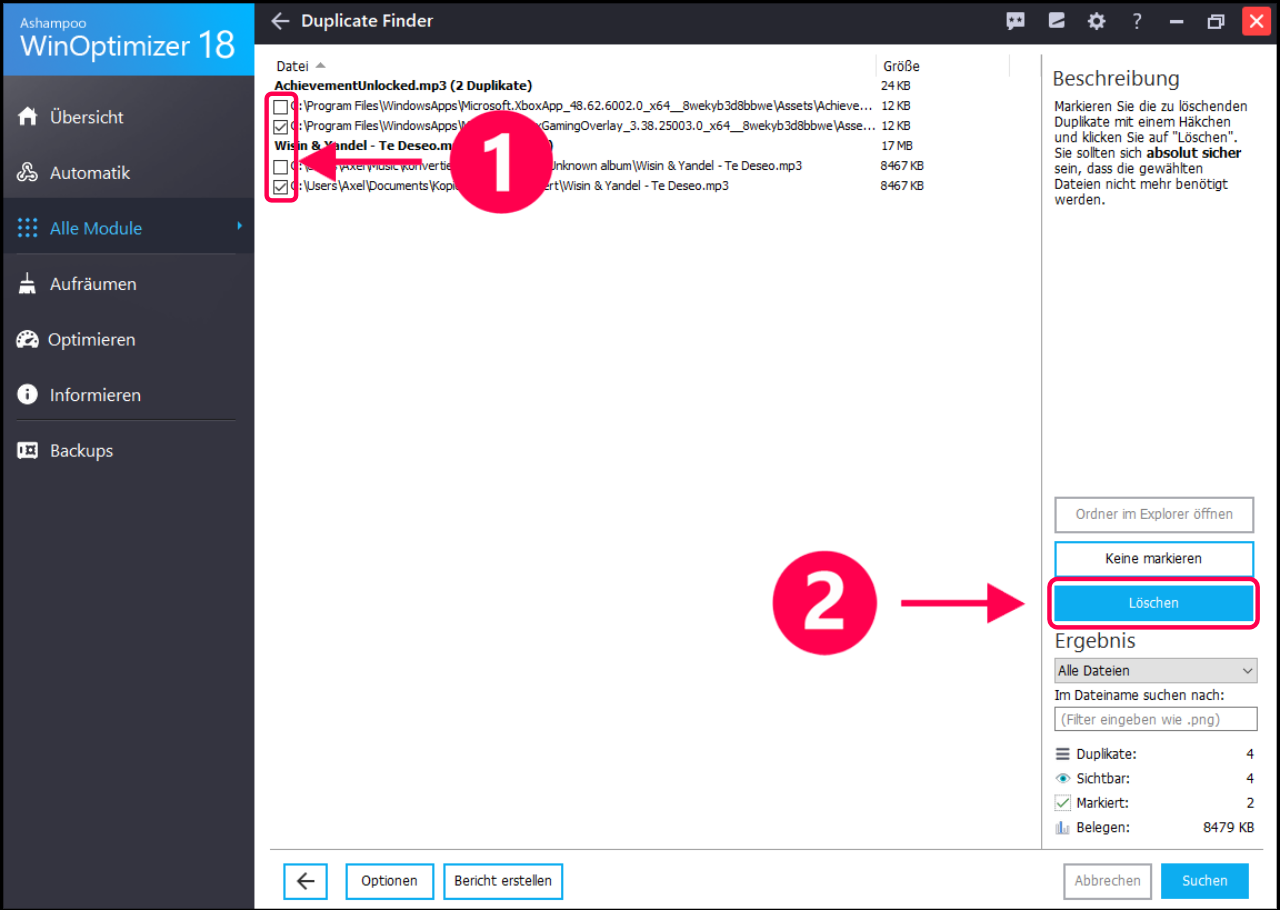Select the Documents Te Deseo.mp3 file path
This screenshot has width=1280, height=910.
point(510,186)
